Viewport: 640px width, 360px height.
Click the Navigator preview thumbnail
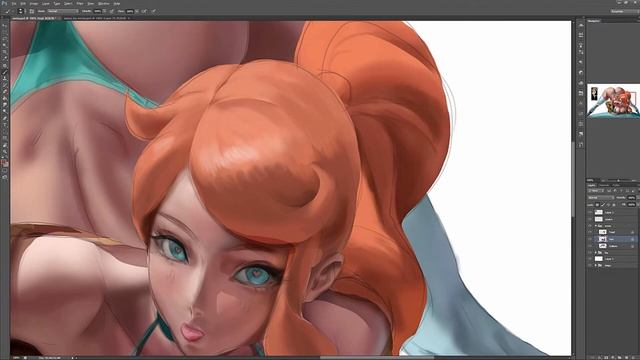click(613, 101)
